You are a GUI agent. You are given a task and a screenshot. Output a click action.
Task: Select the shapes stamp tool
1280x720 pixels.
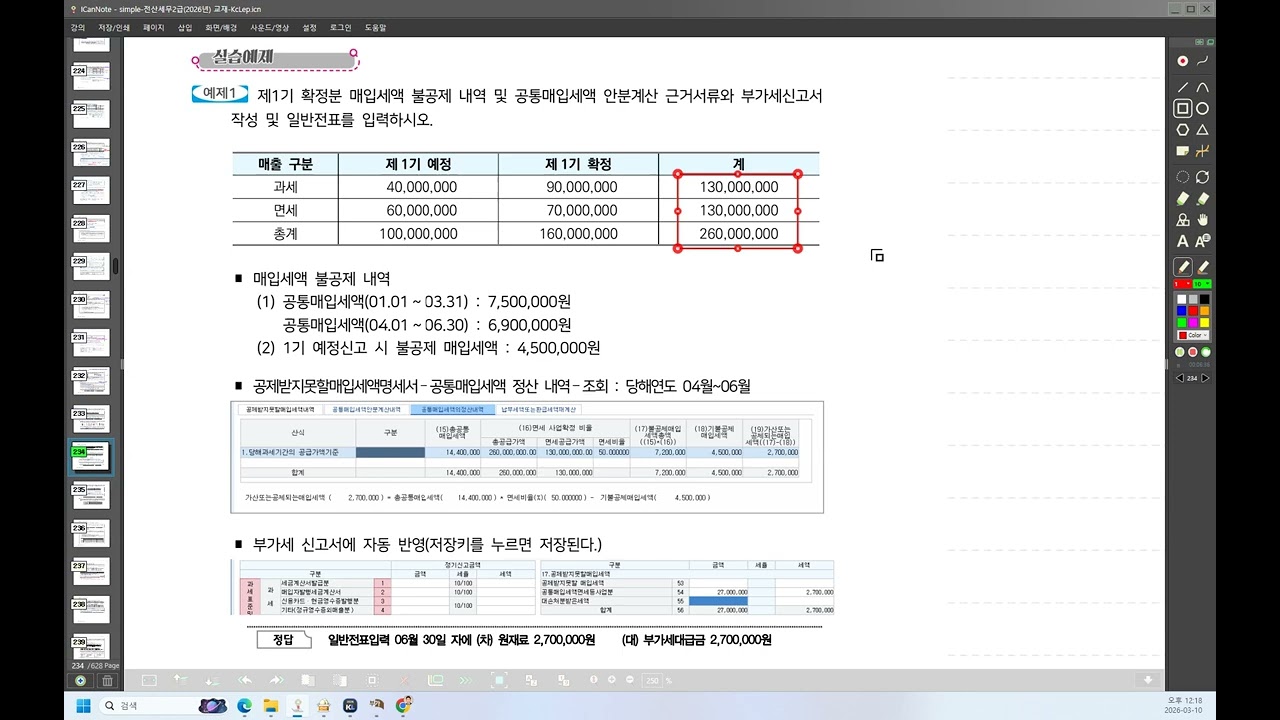point(1183,220)
